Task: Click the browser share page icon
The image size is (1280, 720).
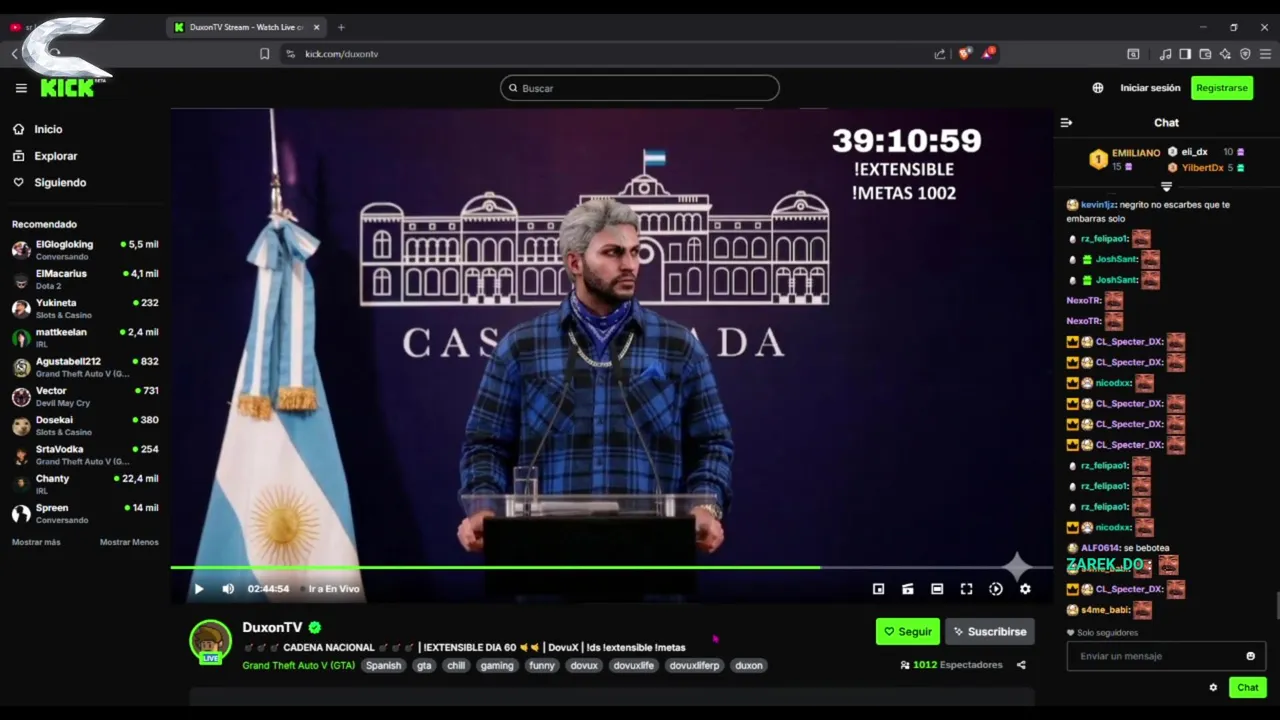Action: [x=939, y=54]
